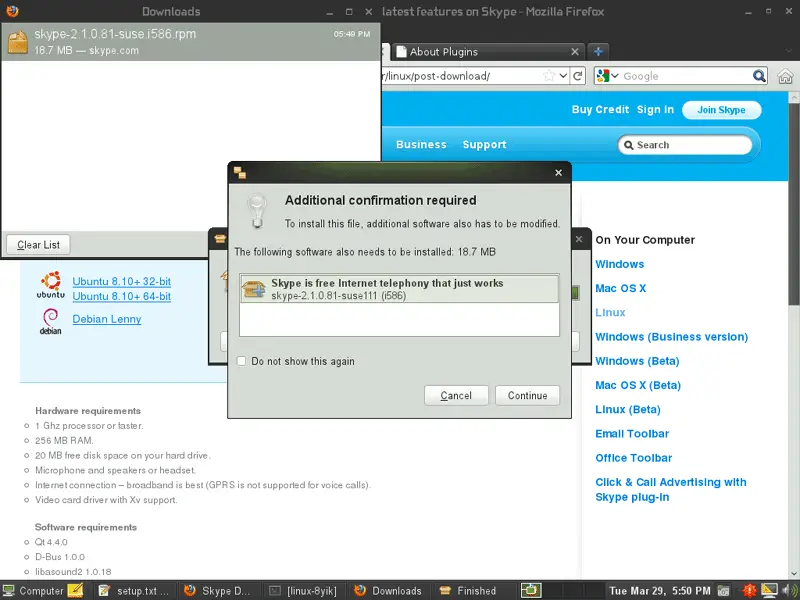Viewport: 800px width, 600px height.
Task: Switch to [linux-8yik] terminal taskbar item
Action: click(x=304, y=591)
